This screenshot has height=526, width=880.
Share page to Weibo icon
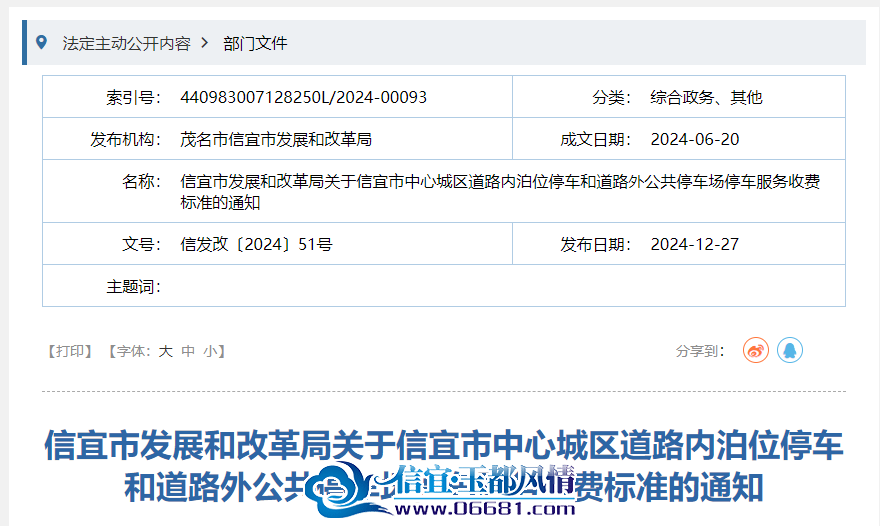point(755,350)
